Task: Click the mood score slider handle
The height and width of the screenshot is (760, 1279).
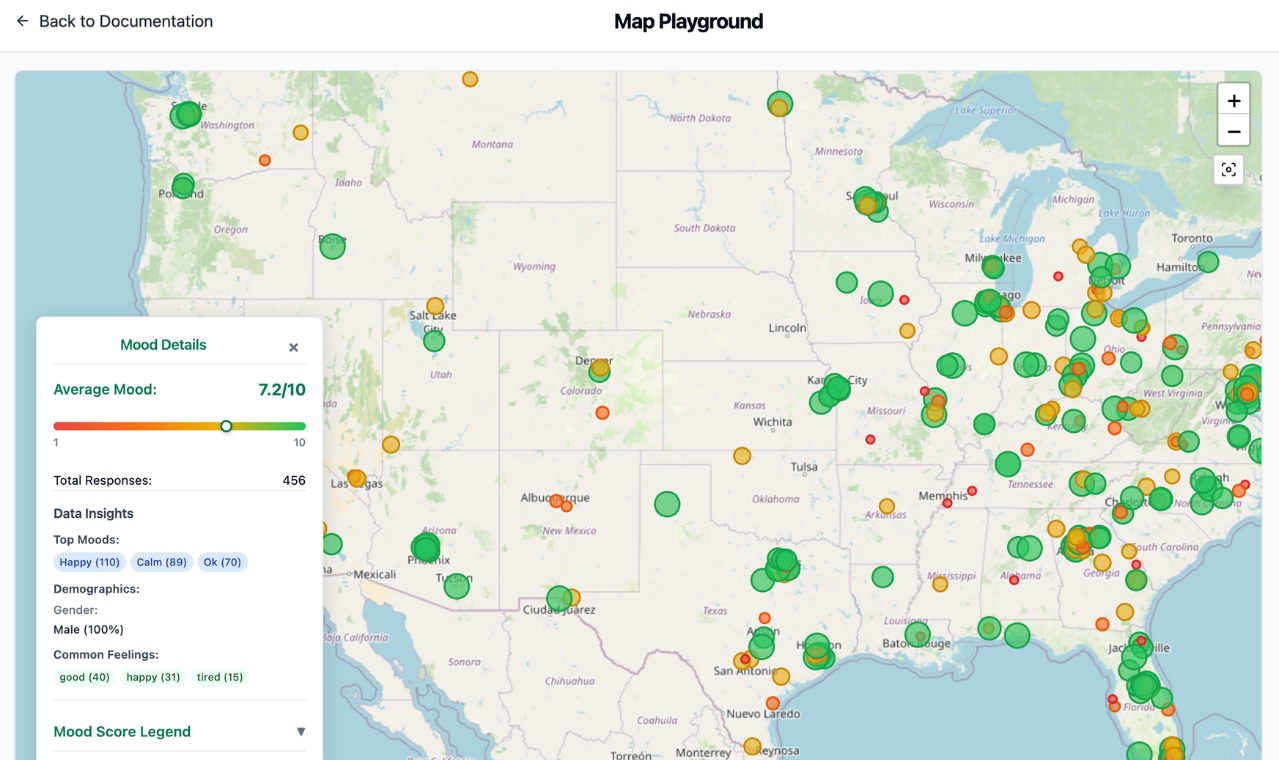Action: pos(227,426)
